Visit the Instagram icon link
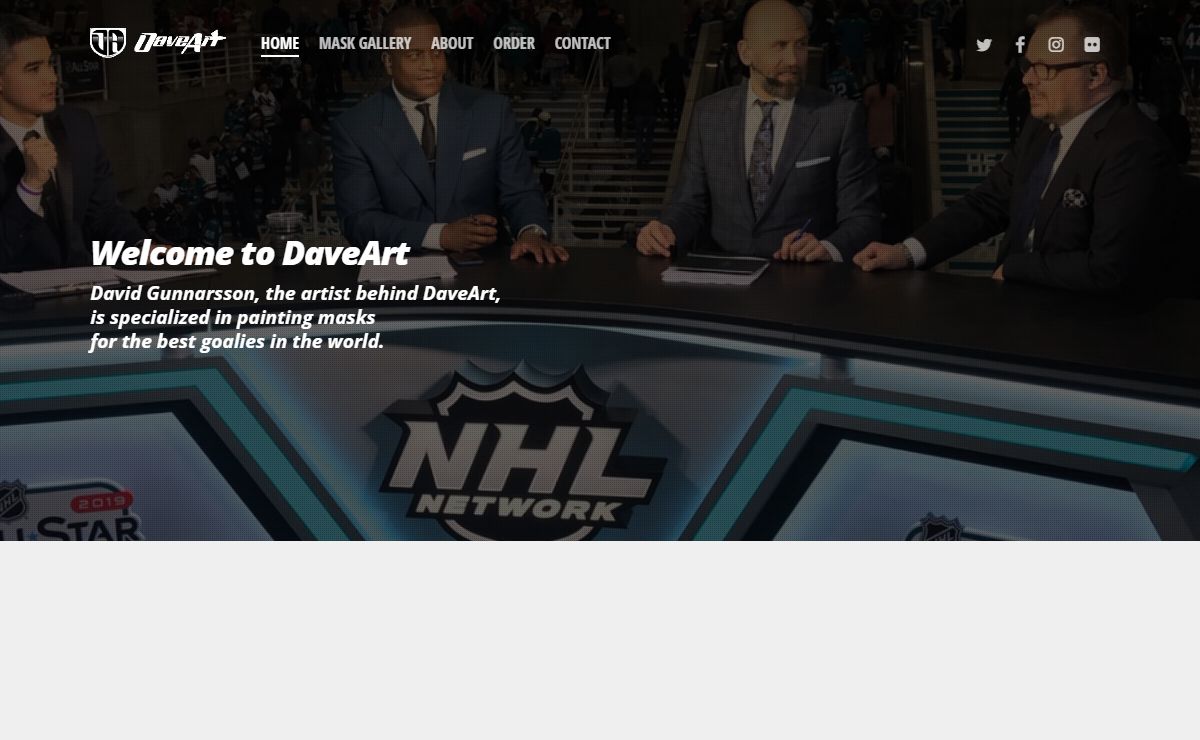 (x=1056, y=45)
